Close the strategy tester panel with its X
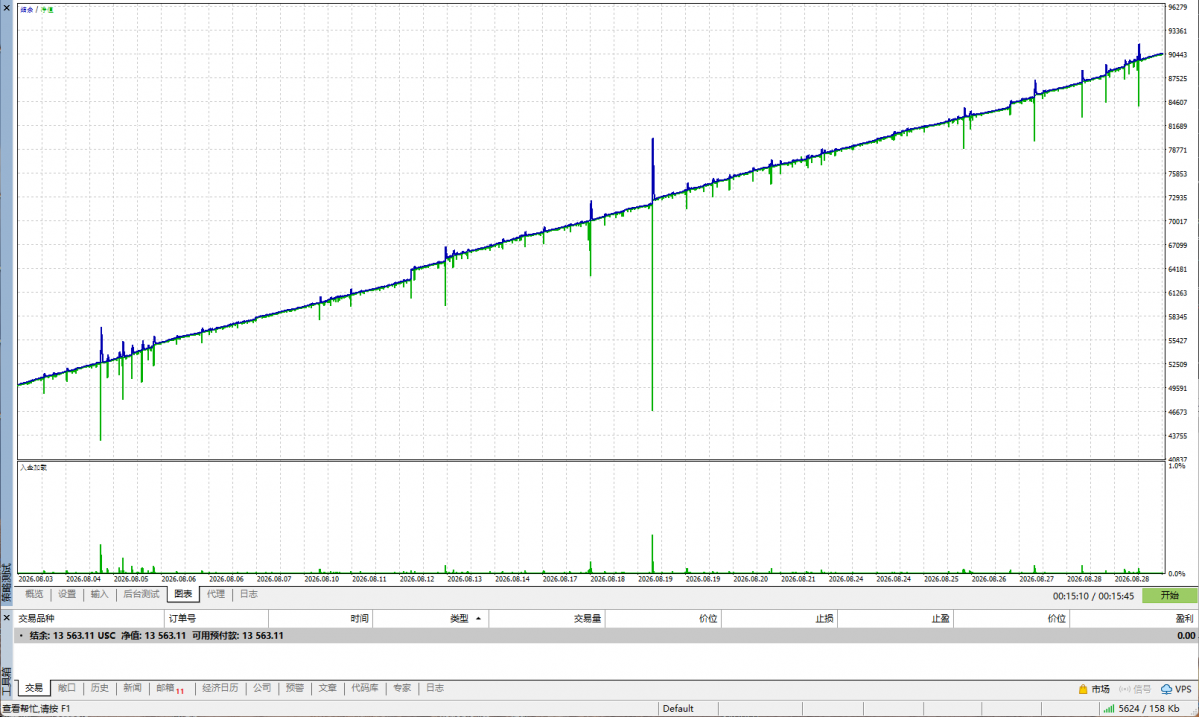 [x=6, y=7]
